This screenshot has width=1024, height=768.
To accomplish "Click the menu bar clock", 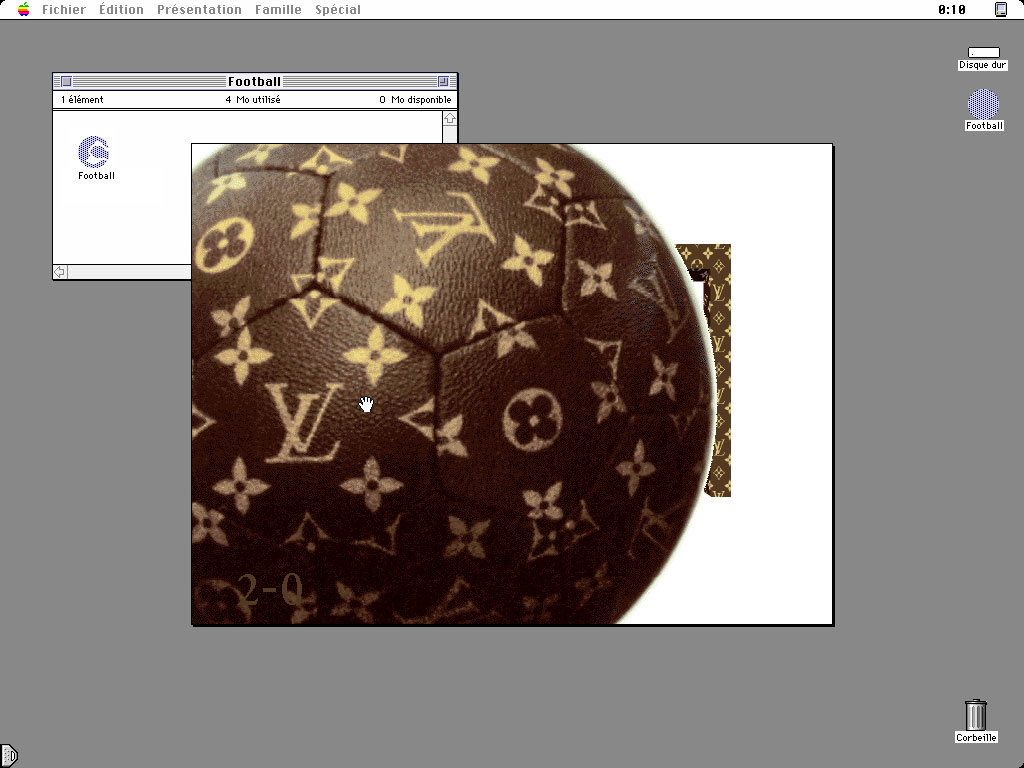I will (x=951, y=9).
